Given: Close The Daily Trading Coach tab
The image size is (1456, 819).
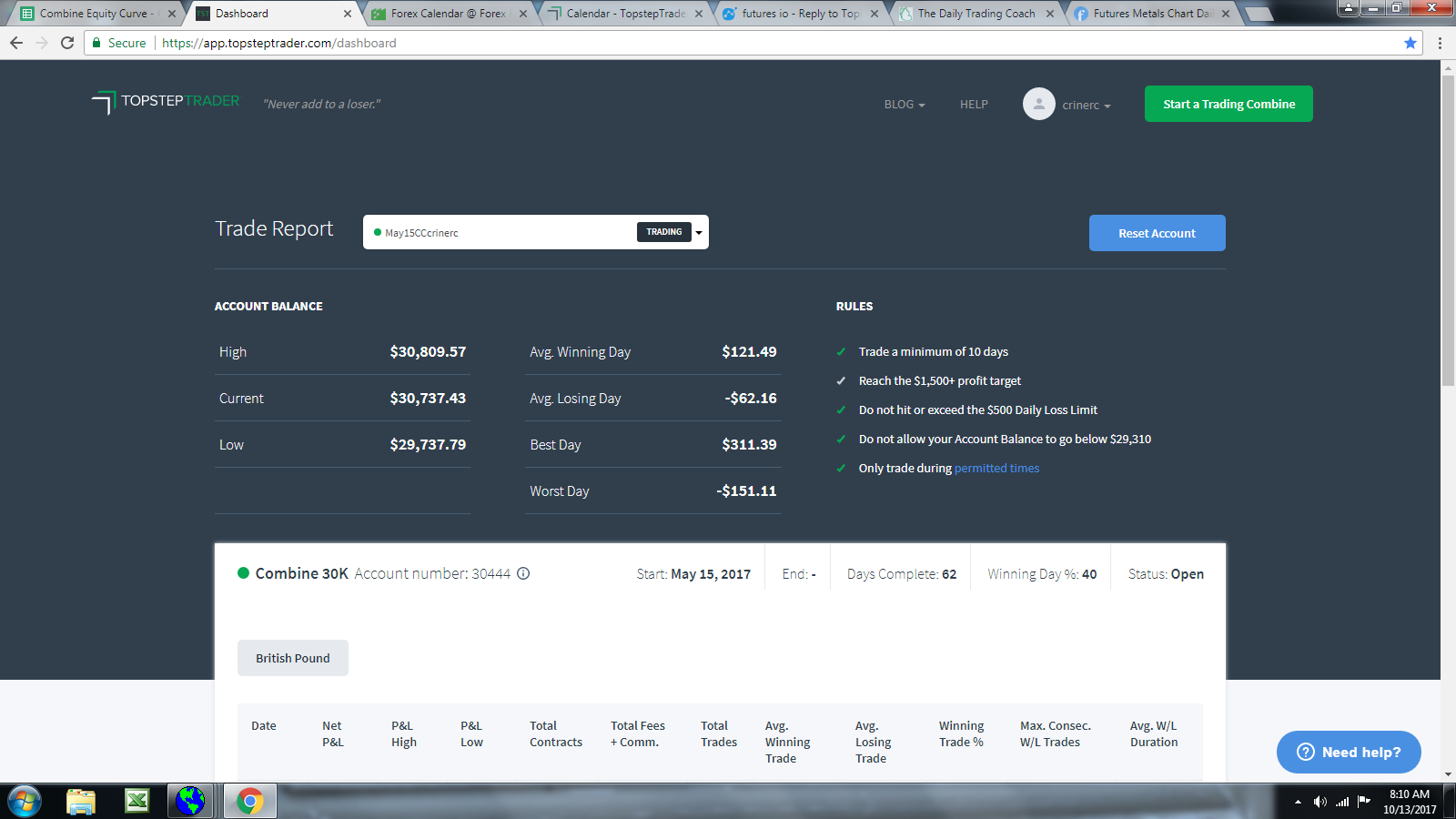Looking at the screenshot, I should click(x=1050, y=14).
